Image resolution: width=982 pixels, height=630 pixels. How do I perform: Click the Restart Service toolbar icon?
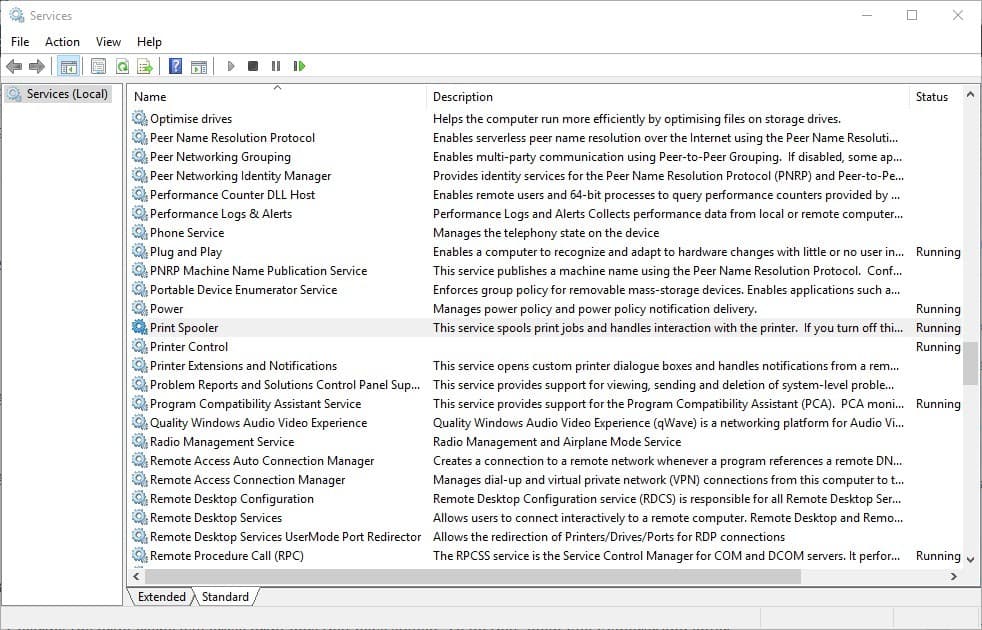299,66
